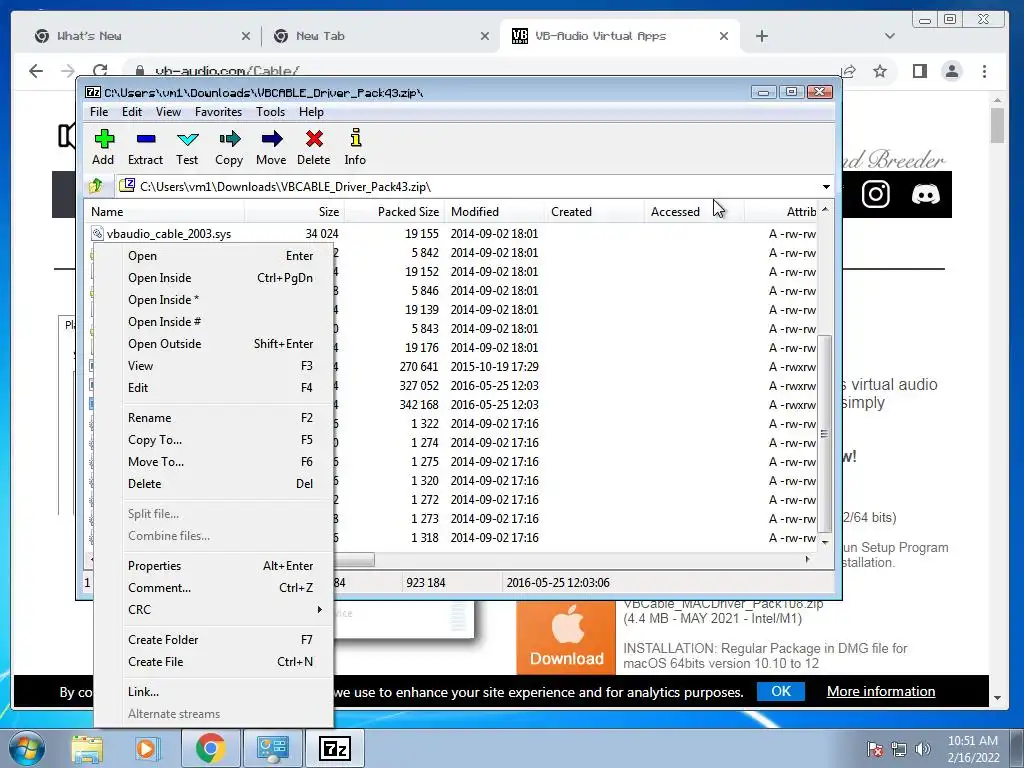Go back in Chrome
The image size is (1024, 768).
pyautogui.click(x=36, y=71)
